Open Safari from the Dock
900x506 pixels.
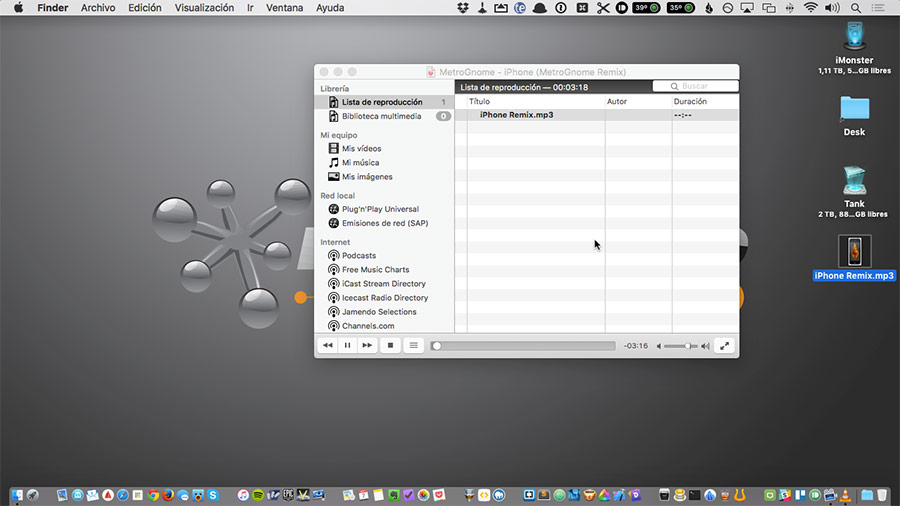(x=123, y=495)
